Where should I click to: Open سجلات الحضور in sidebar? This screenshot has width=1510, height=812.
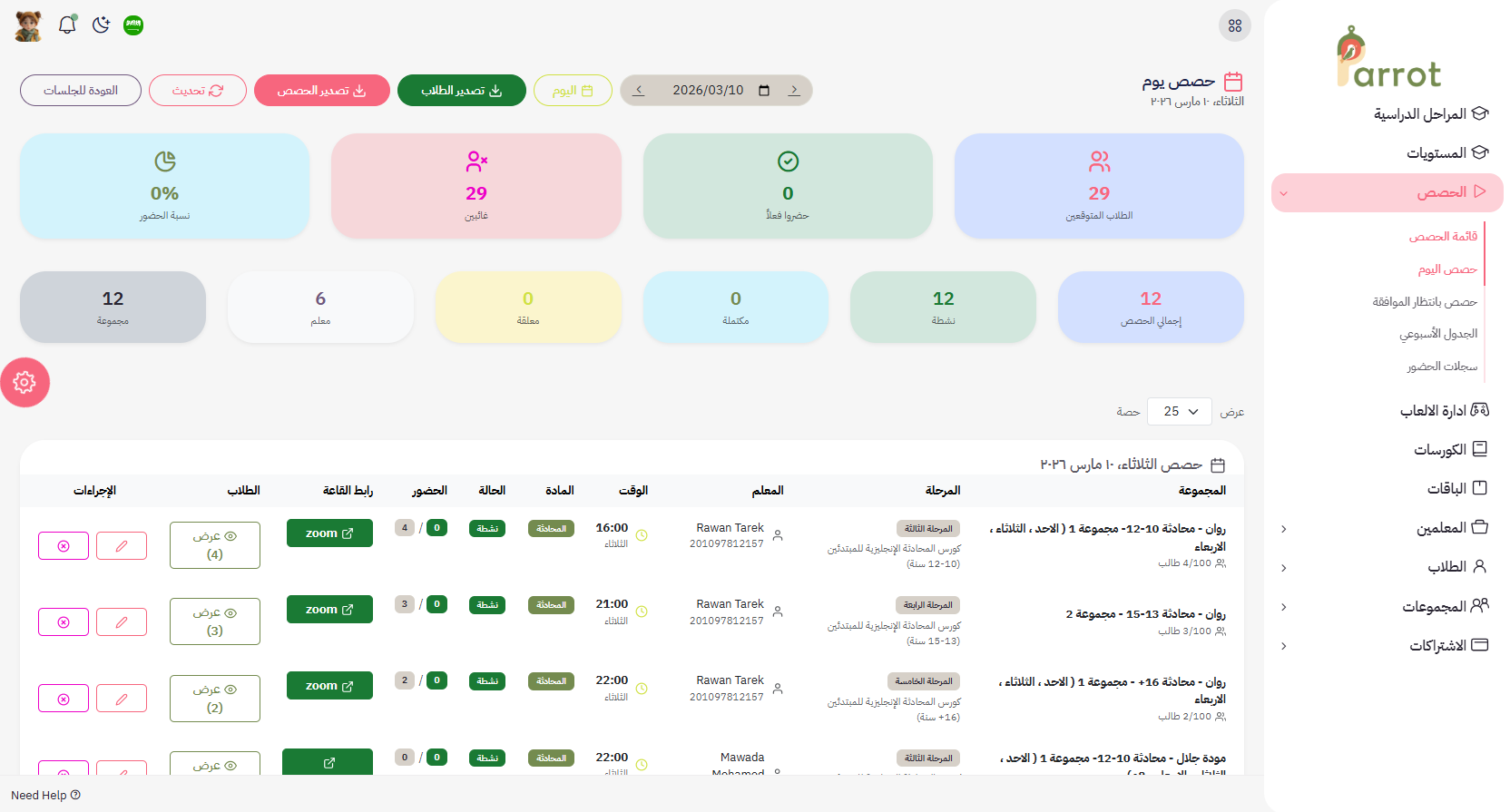point(1441,367)
